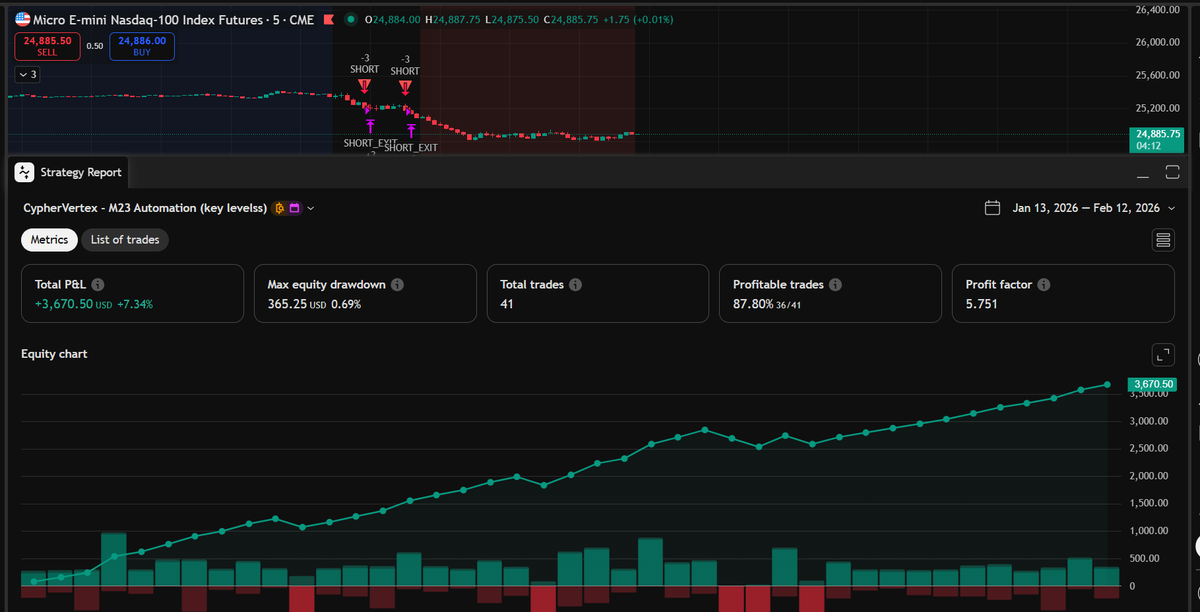Click the Total trades value 41
1200x612 pixels.
507,304
